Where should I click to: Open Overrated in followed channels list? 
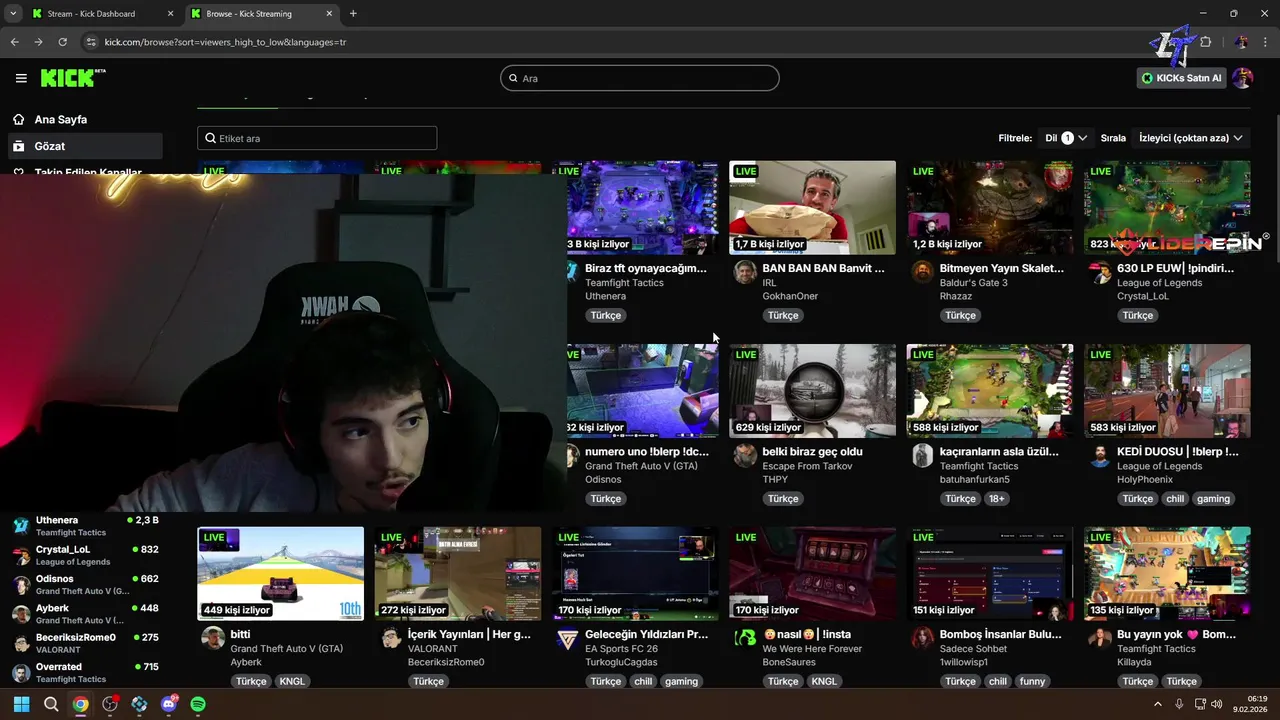(x=84, y=672)
